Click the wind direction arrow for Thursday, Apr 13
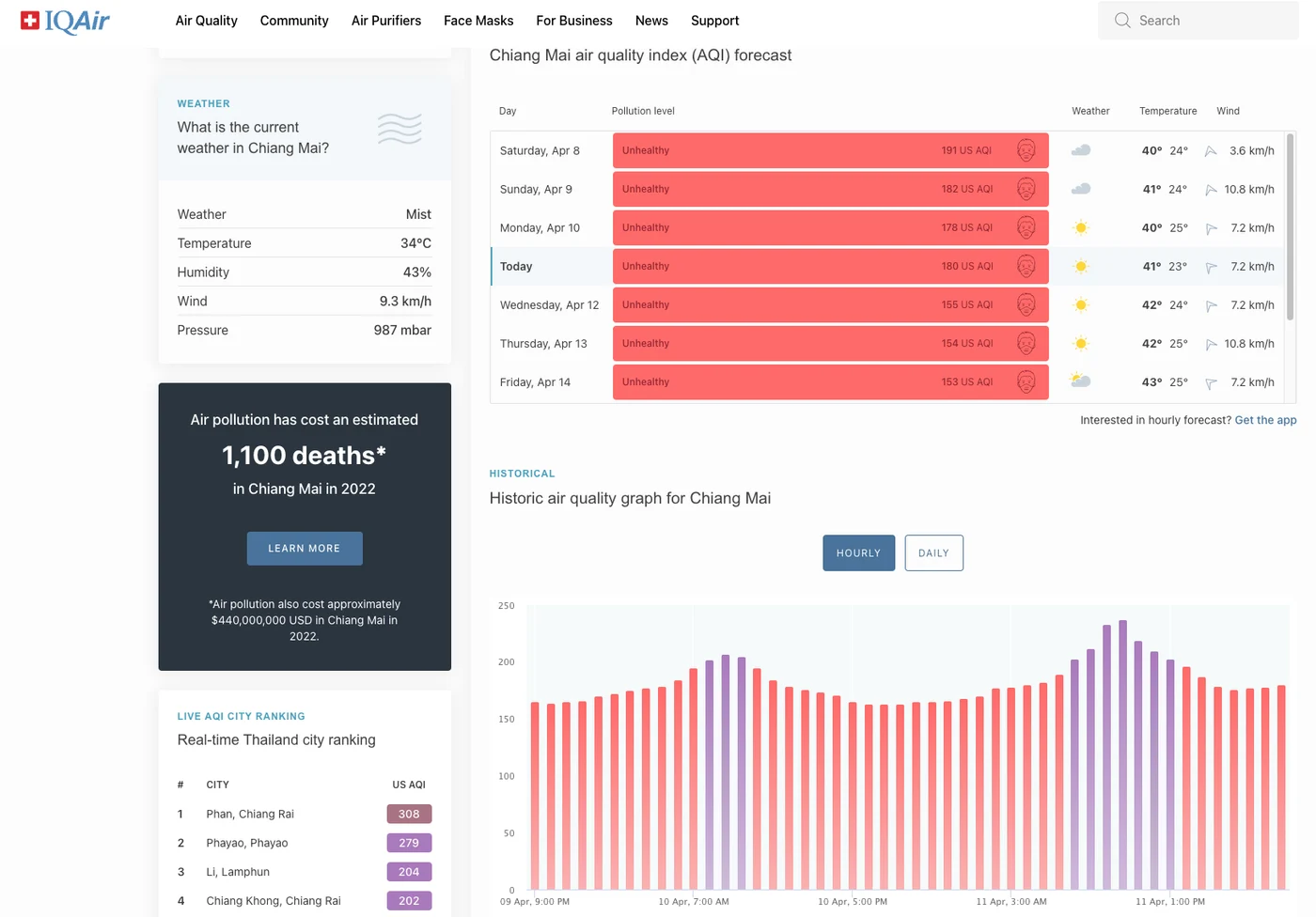 tap(1211, 344)
